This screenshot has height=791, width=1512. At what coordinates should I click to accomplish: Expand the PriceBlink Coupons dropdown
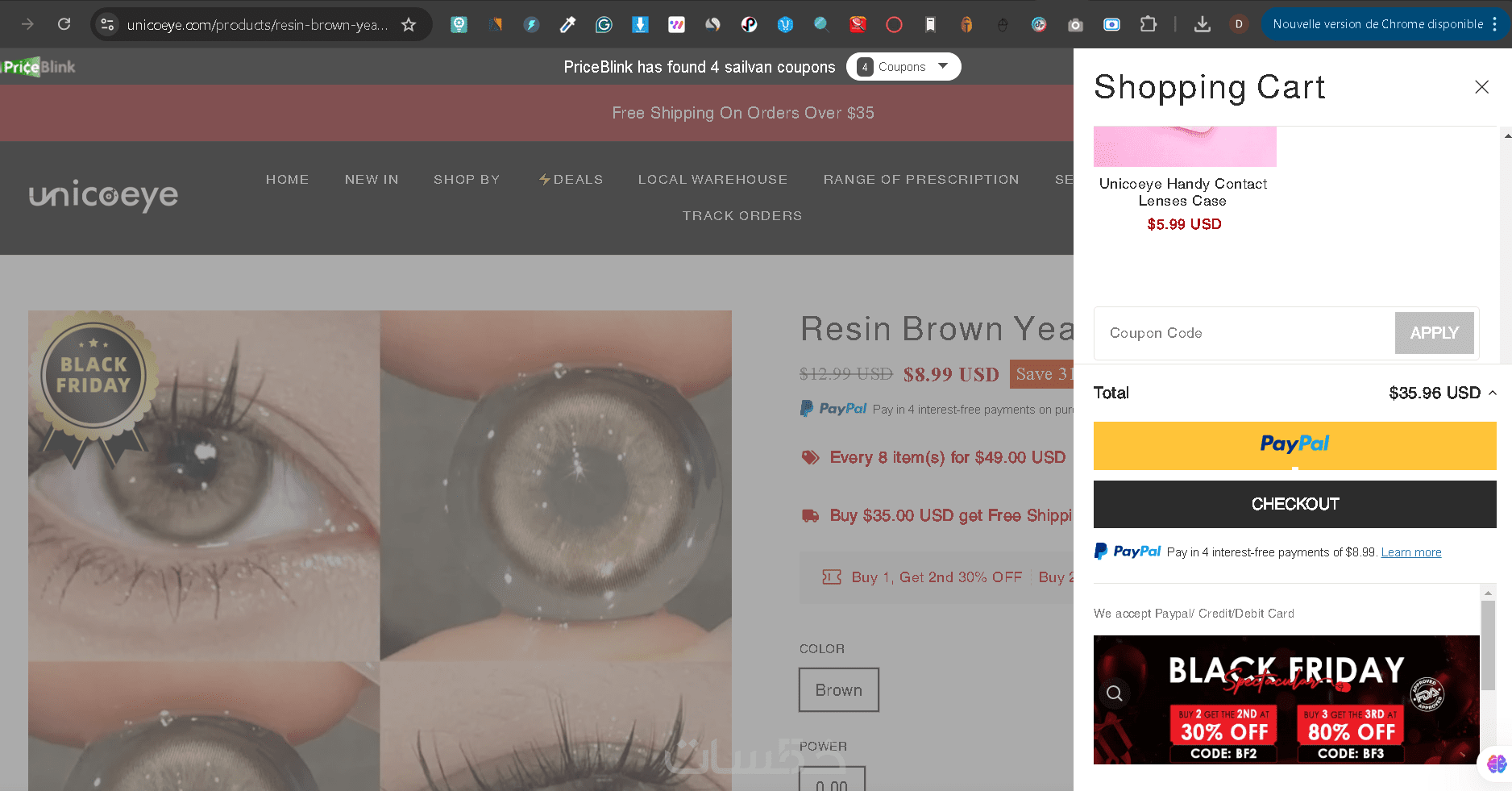[903, 67]
